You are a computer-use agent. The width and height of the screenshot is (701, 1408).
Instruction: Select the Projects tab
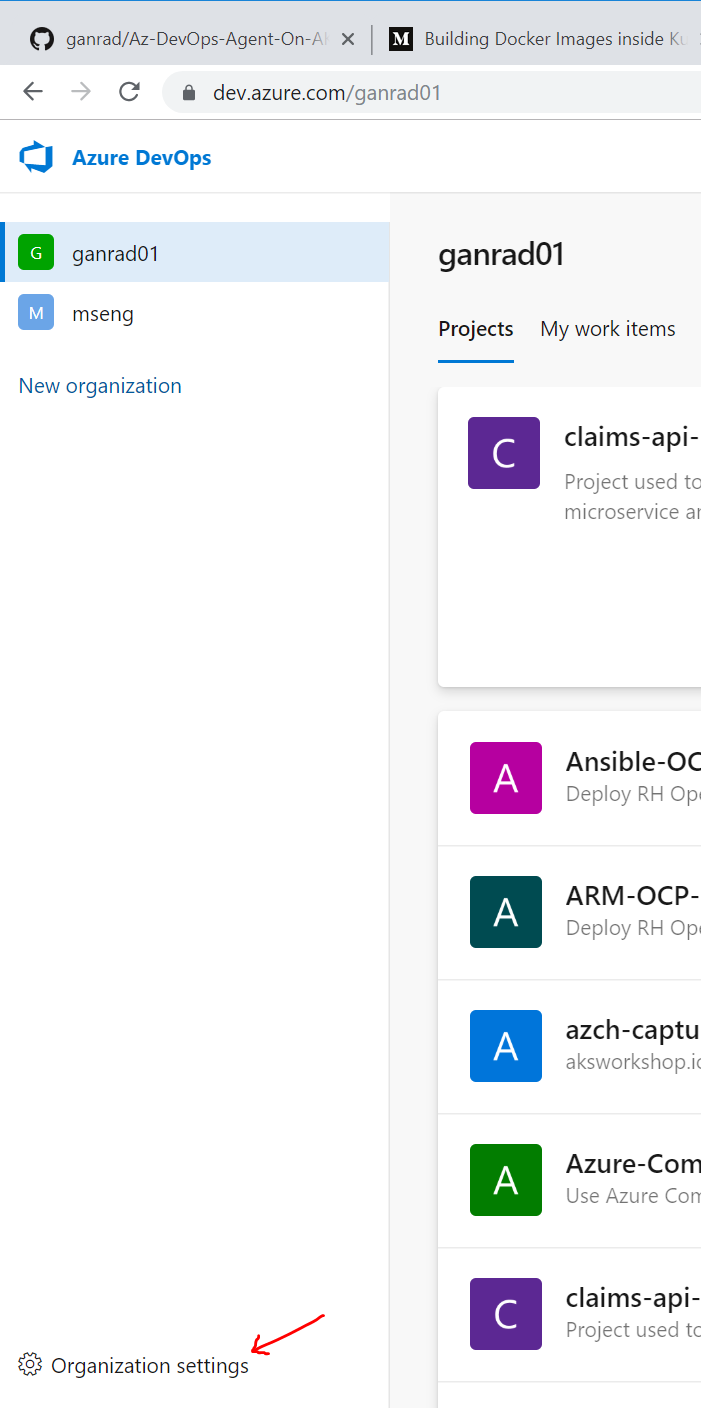476,329
